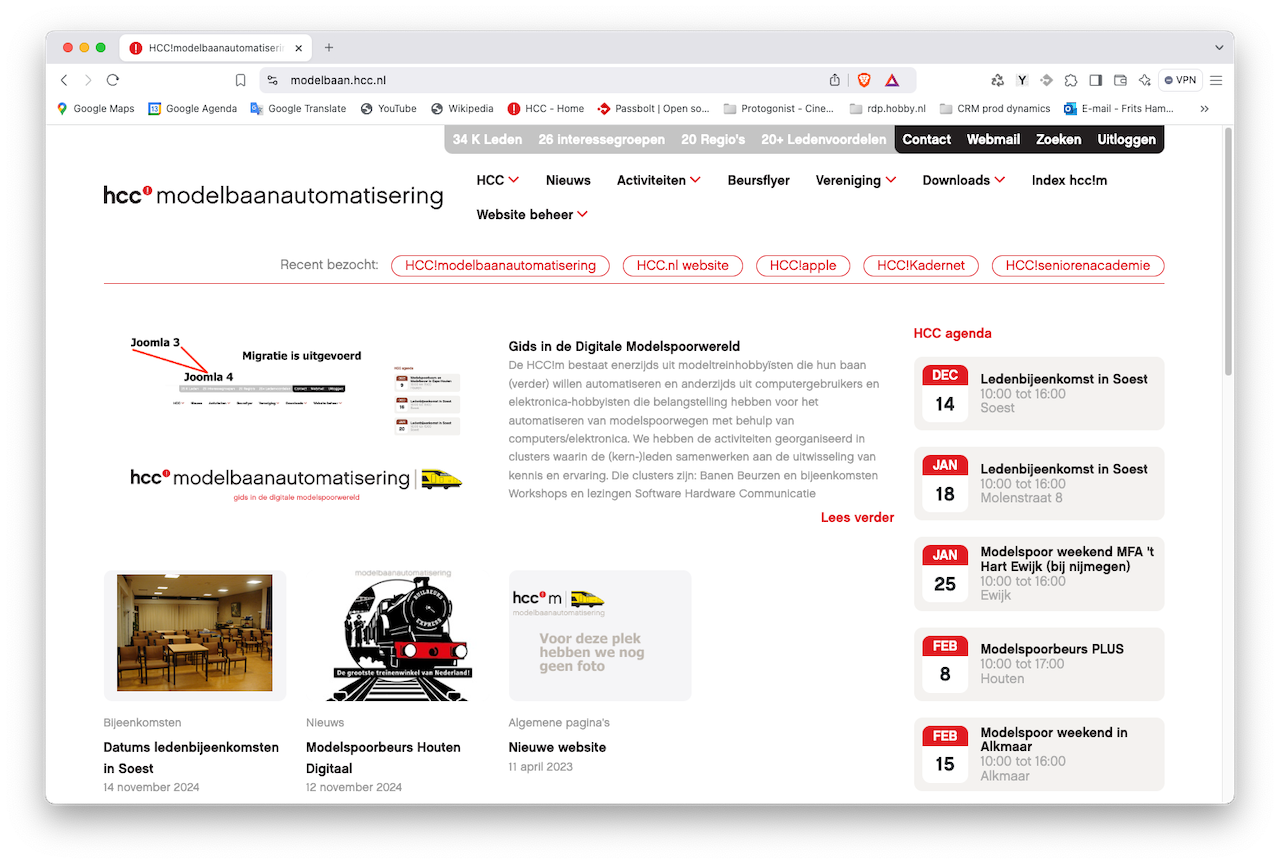
Task: Open a new tab with the plus icon
Action: pyautogui.click(x=329, y=47)
